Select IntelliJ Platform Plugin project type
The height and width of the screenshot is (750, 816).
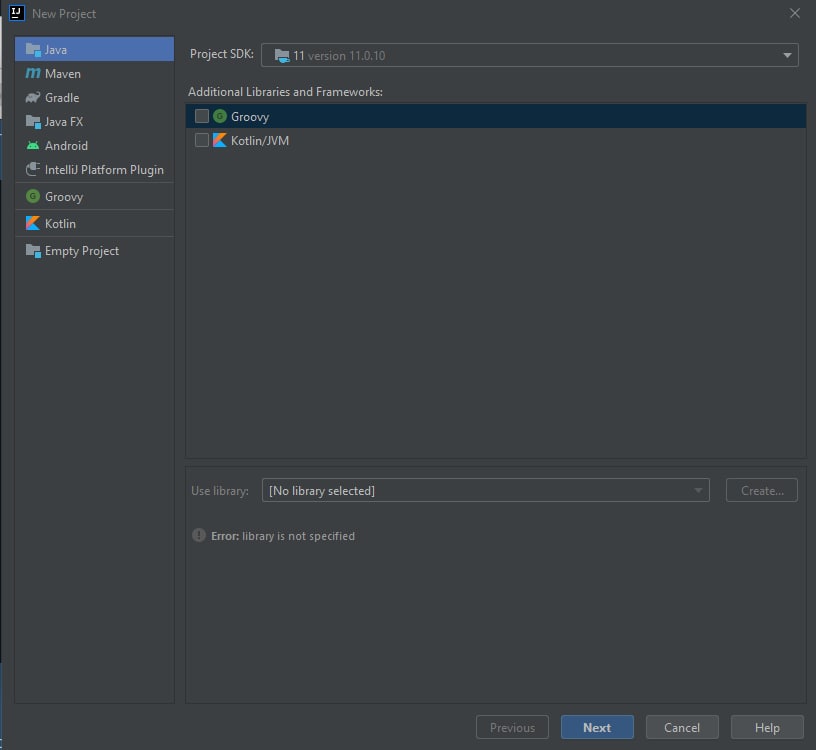[94, 170]
